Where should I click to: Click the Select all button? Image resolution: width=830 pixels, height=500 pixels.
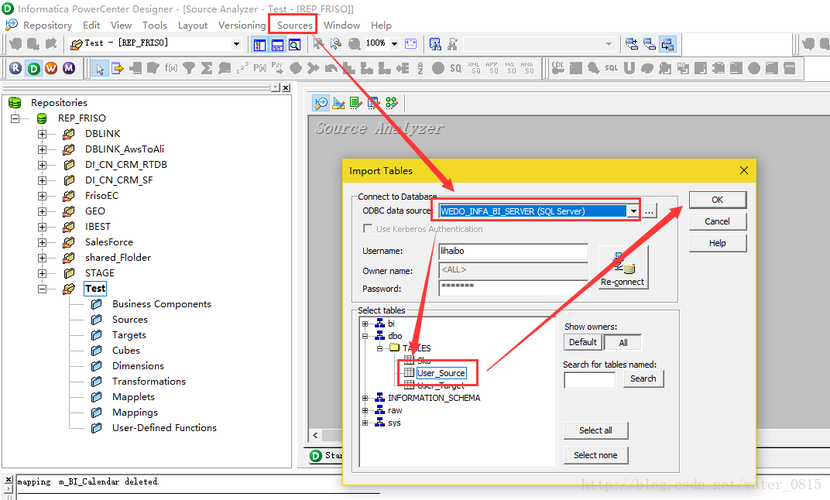pyautogui.click(x=596, y=430)
